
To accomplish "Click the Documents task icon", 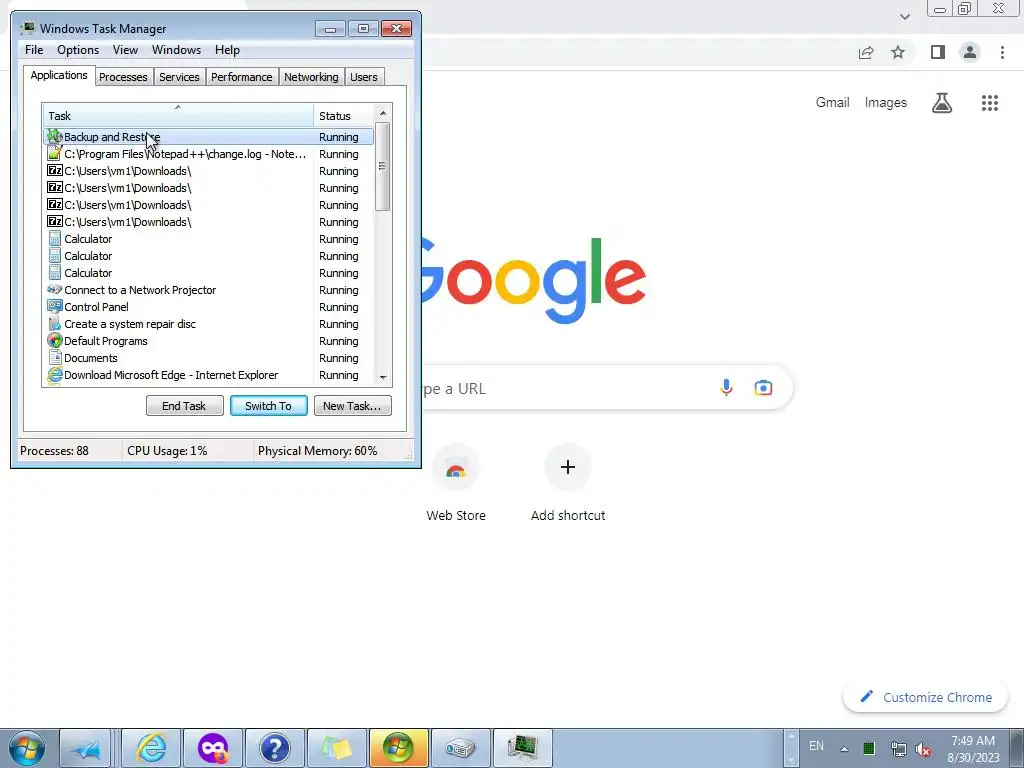I will [55, 357].
